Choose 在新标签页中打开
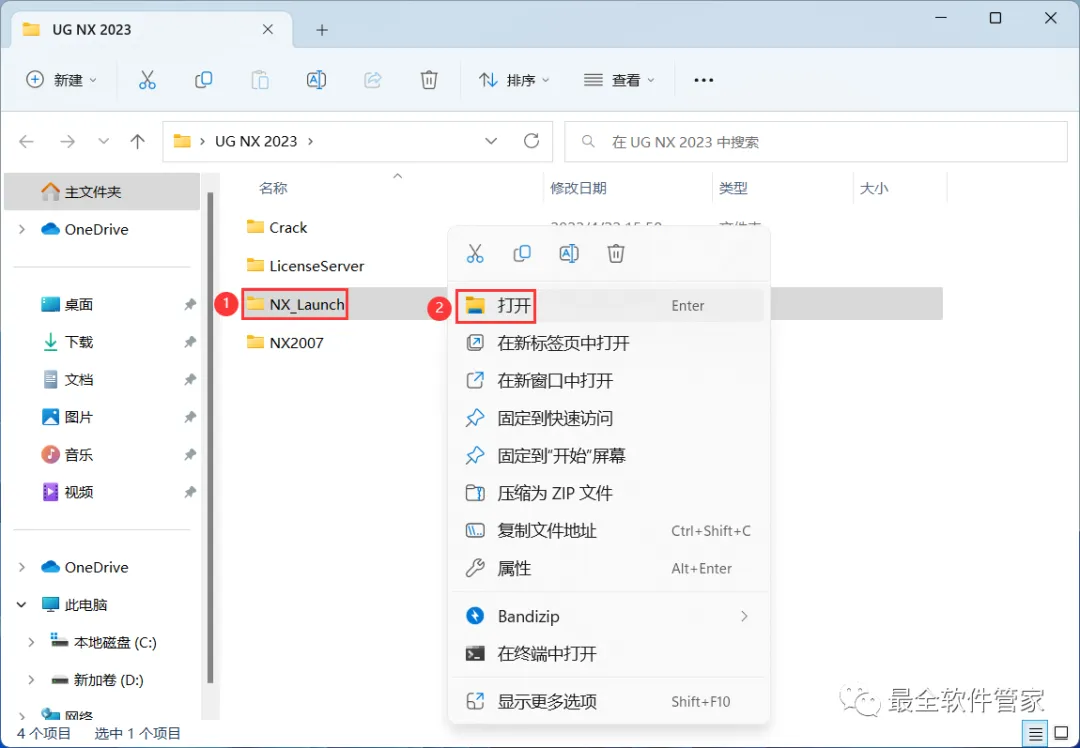 point(609,343)
